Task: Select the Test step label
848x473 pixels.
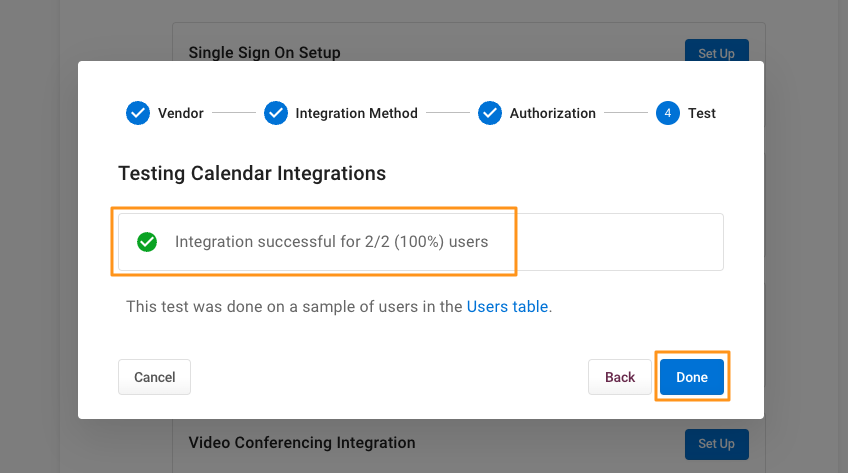Action: tap(701, 114)
